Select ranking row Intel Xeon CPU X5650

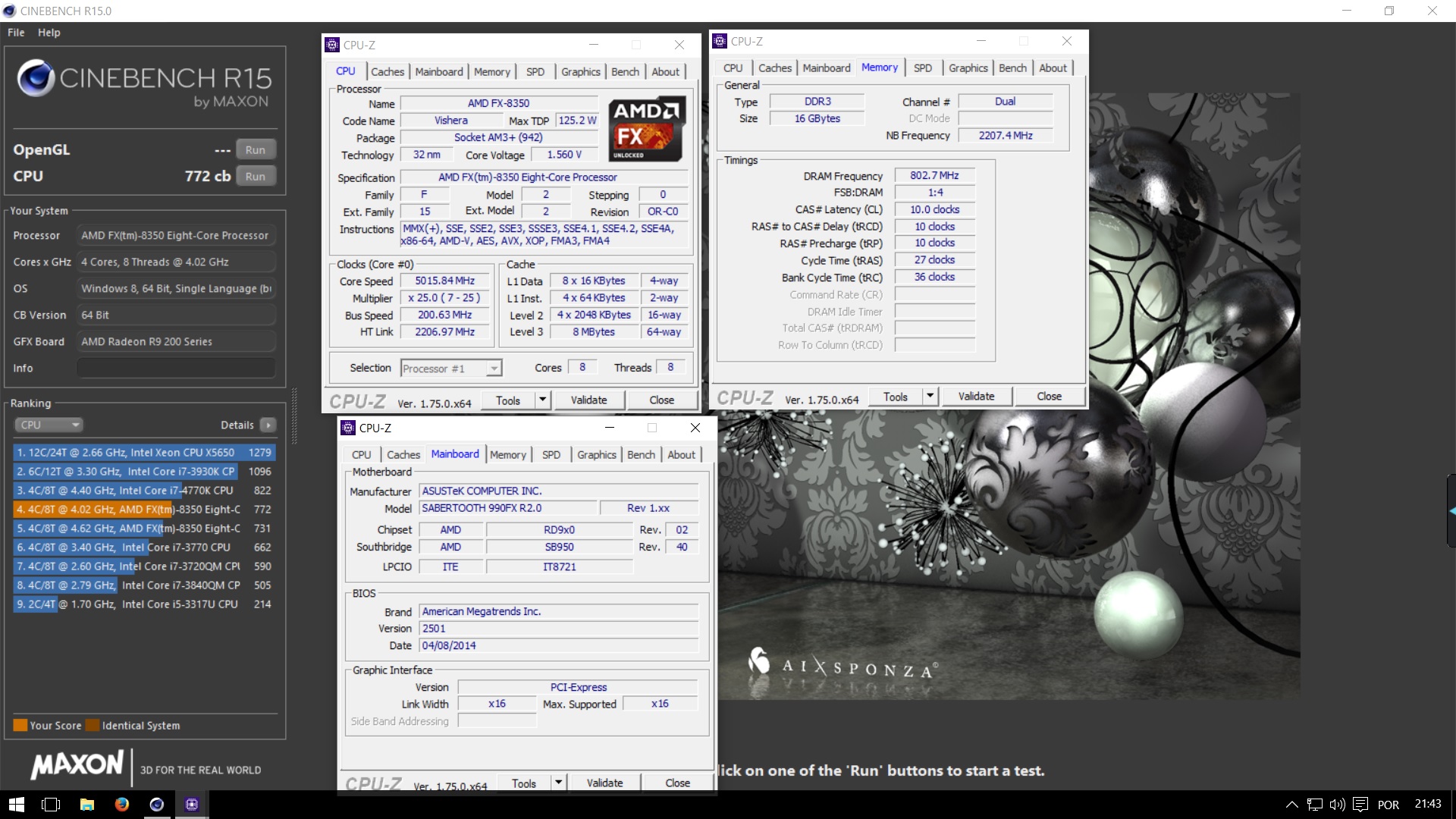click(144, 452)
